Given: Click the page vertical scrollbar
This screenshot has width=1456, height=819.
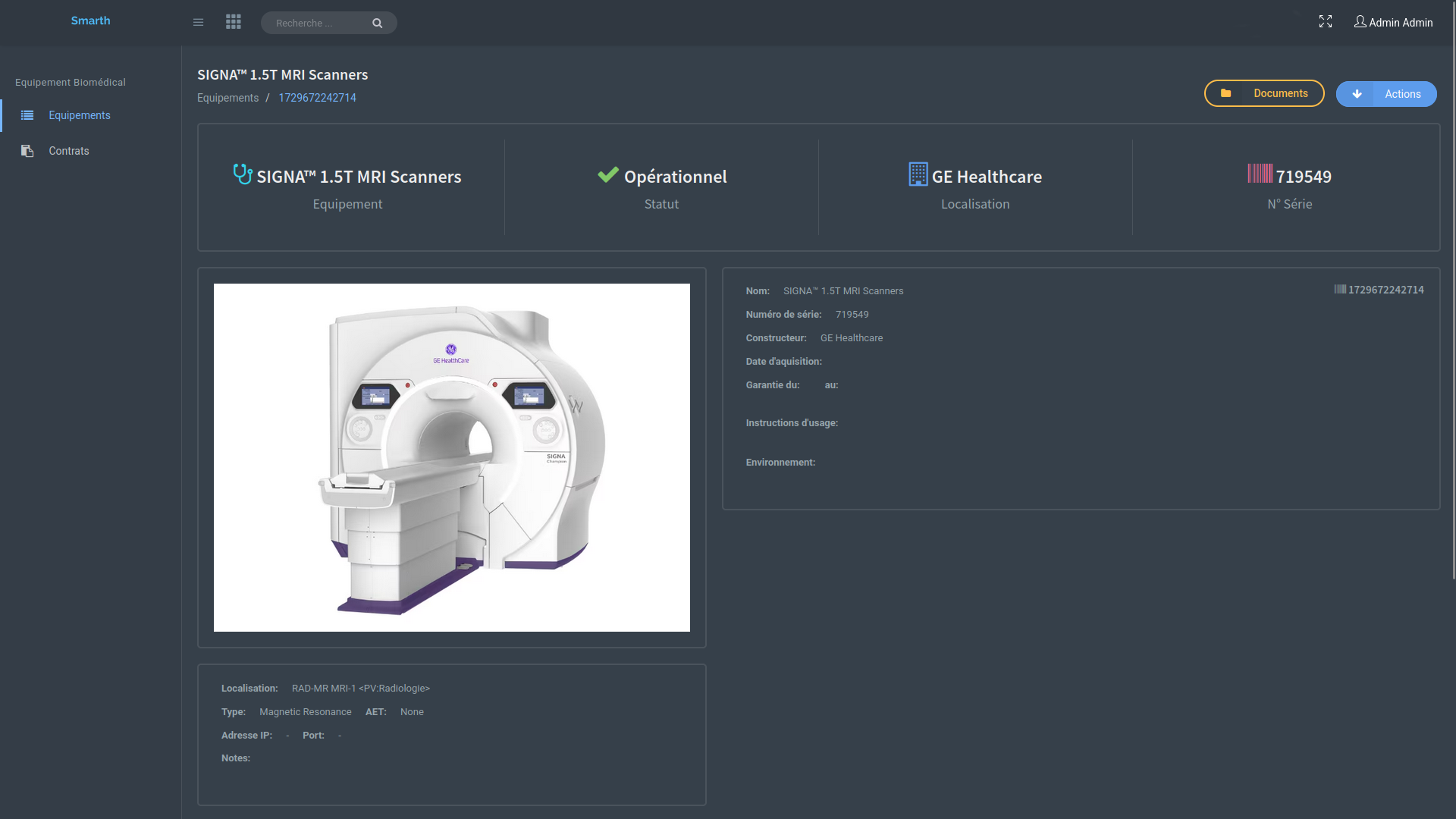Looking at the screenshot, I should point(1453,290).
